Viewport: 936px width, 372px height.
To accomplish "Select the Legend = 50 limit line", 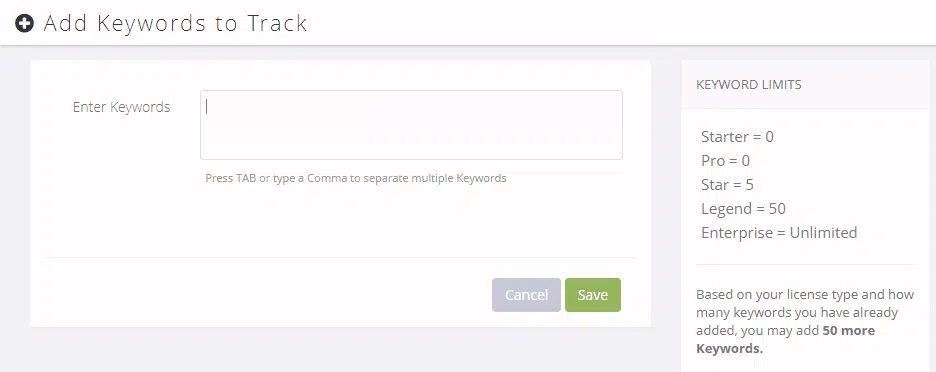I will tap(743, 208).
